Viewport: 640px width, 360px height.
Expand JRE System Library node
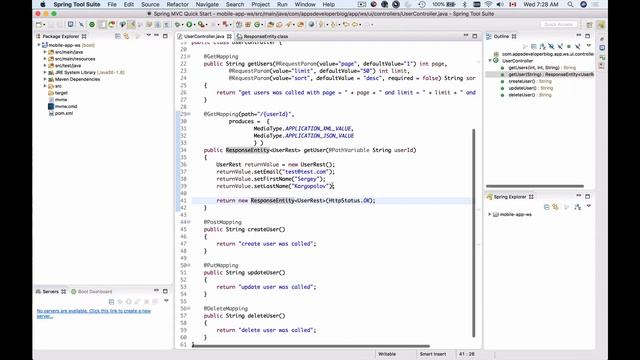[45, 72]
